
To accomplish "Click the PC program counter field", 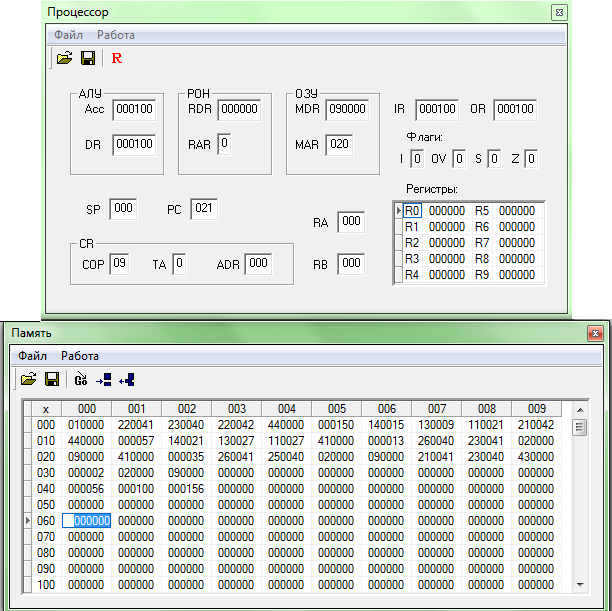I will pyautogui.click(x=203, y=209).
